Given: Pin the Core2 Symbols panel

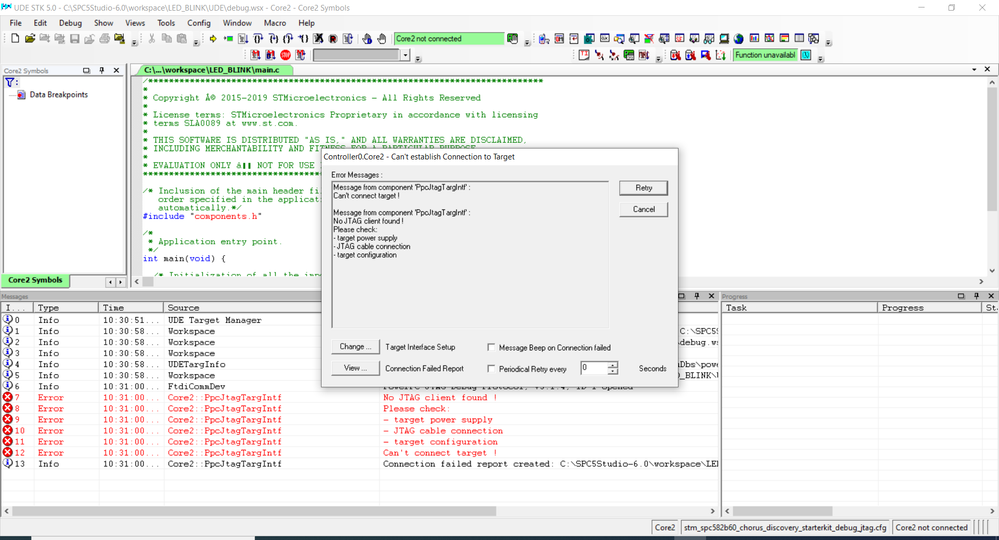Looking at the screenshot, I should click(x=101, y=70).
